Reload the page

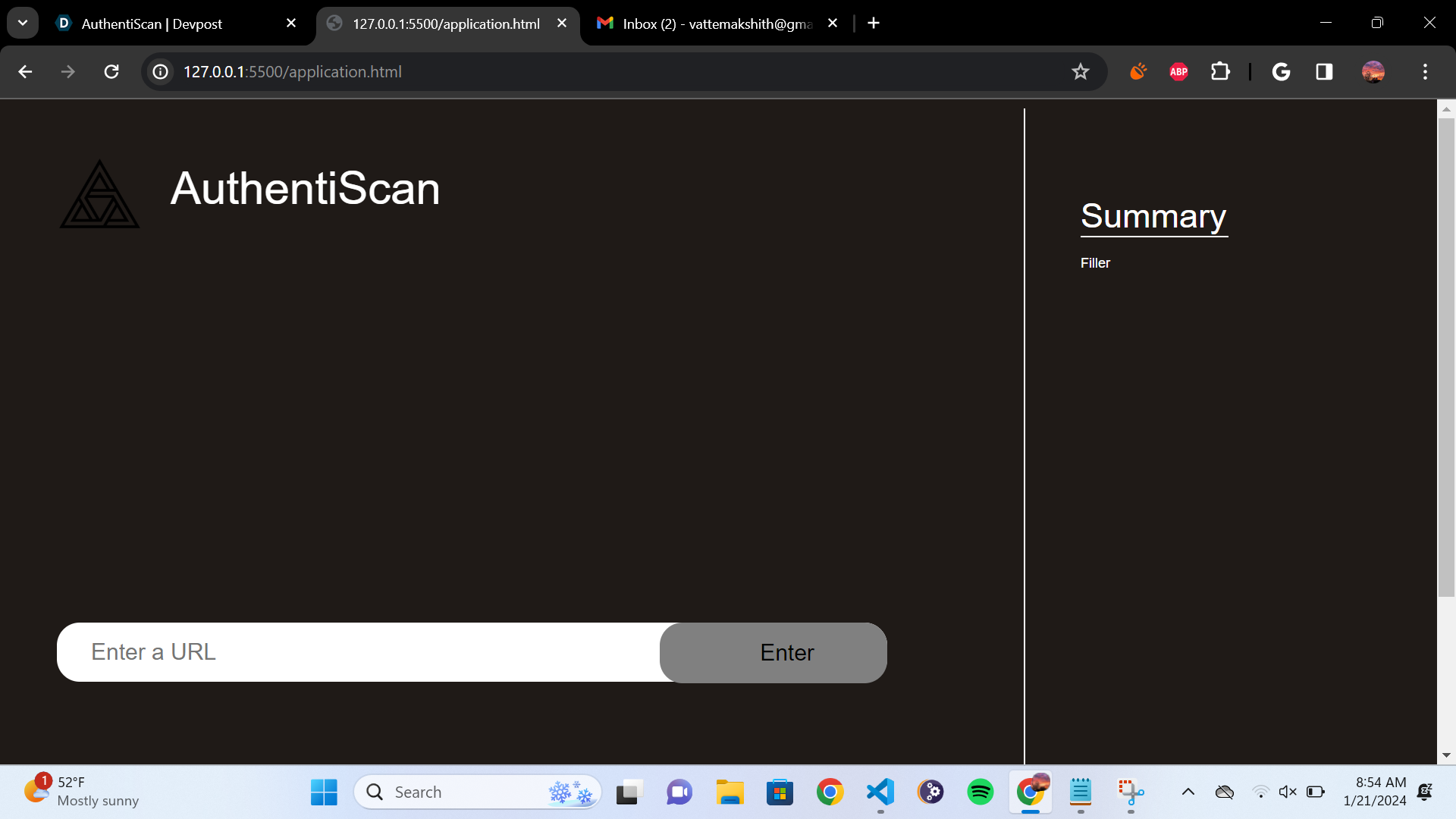(111, 71)
